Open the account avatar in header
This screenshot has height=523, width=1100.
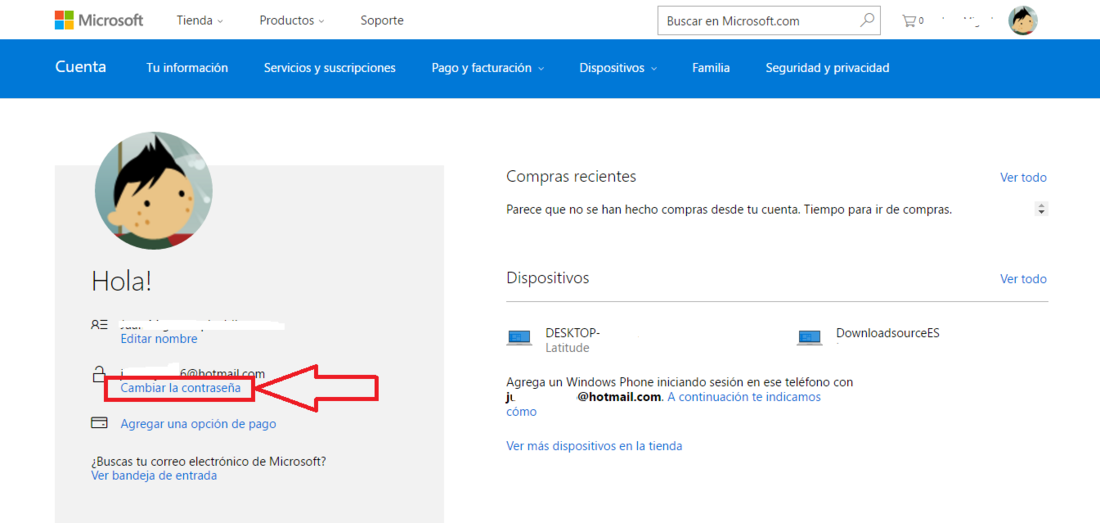point(1022,21)
